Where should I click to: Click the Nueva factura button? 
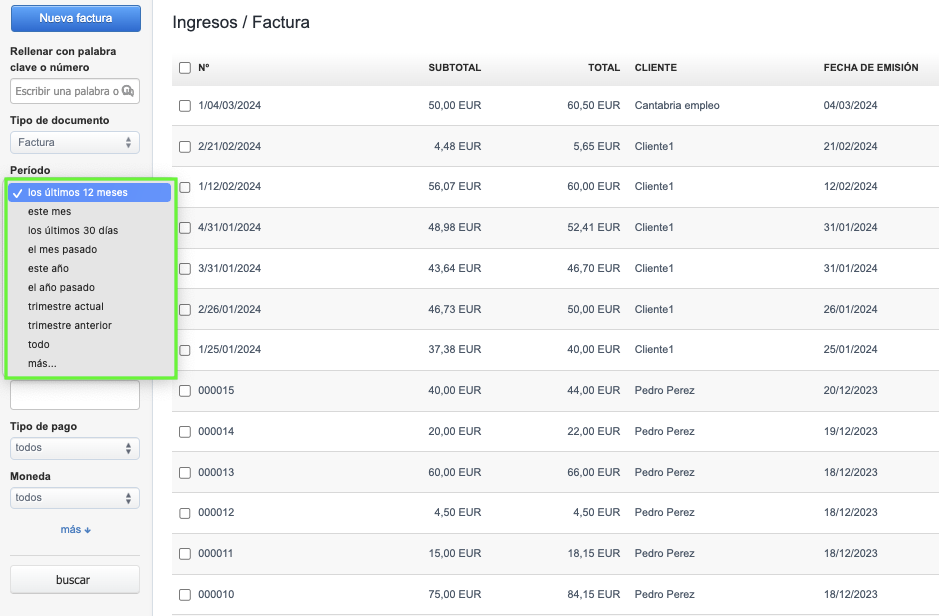pos(75,18)
